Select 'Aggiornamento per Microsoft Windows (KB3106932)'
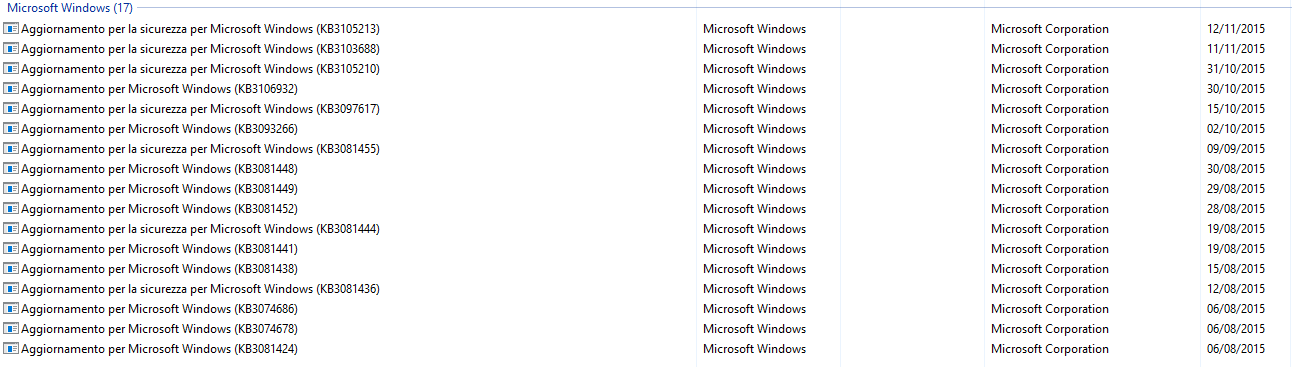Image resolution: width=1292 pixels, height=367 pixels. tap(159, 89)
